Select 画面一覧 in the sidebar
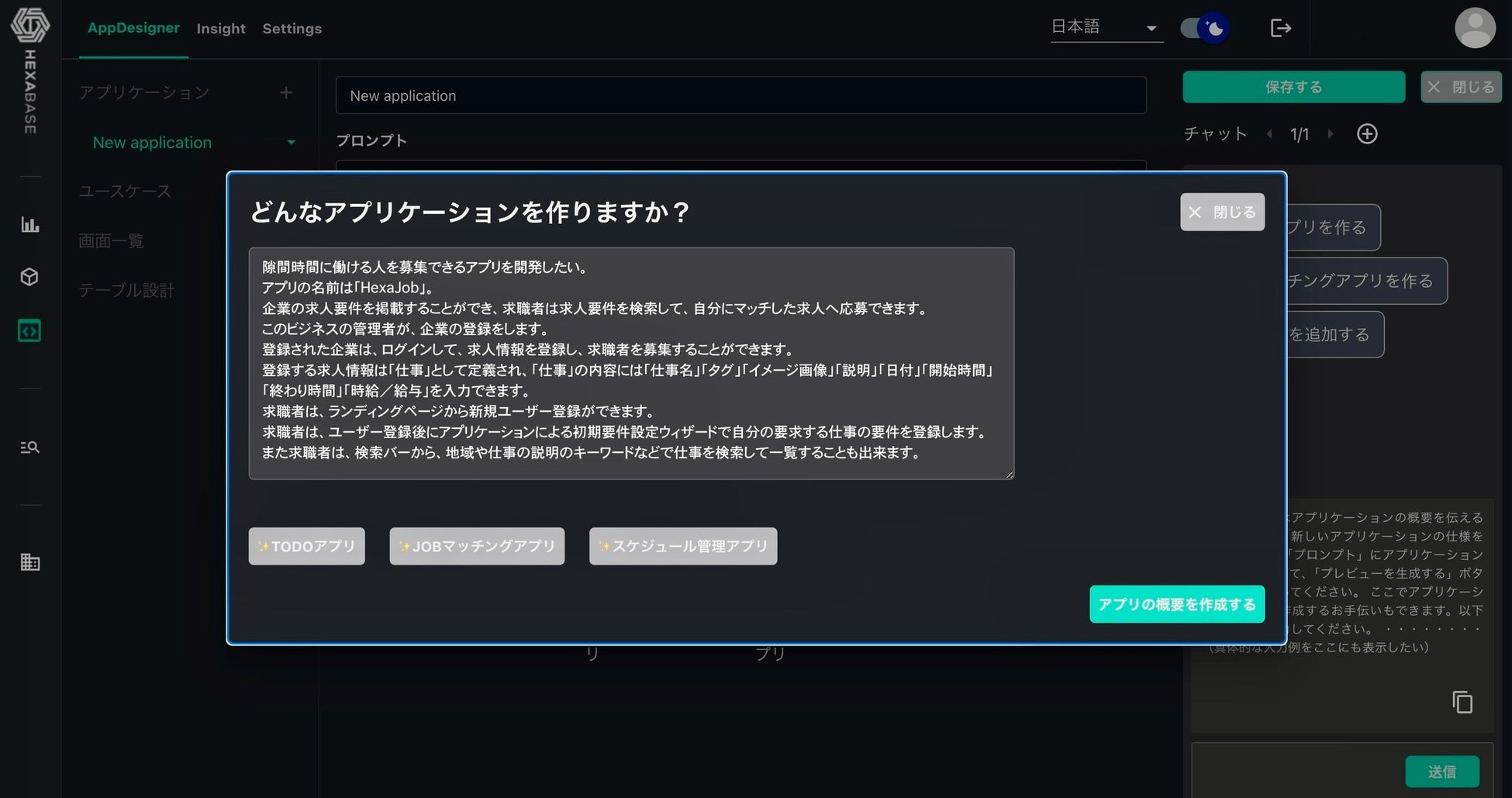This screenshot has width=1512, height=798. click(x=111, y=241)
